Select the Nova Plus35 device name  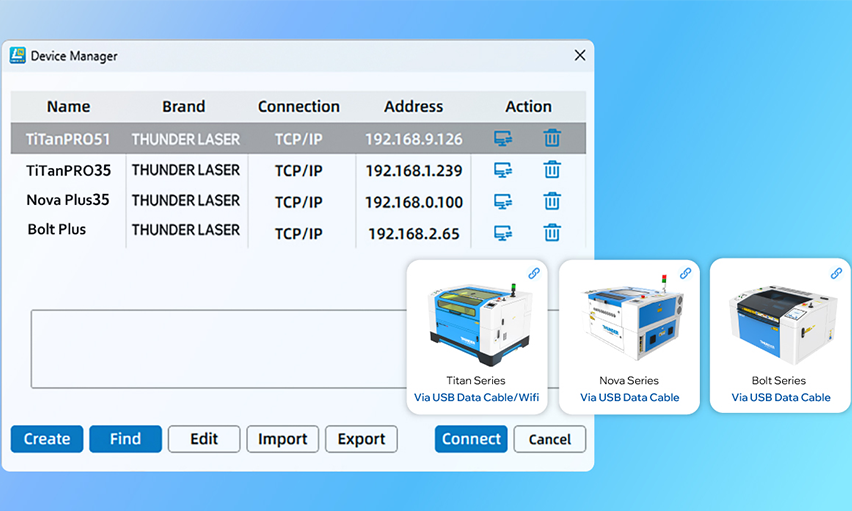coord(68,200)
